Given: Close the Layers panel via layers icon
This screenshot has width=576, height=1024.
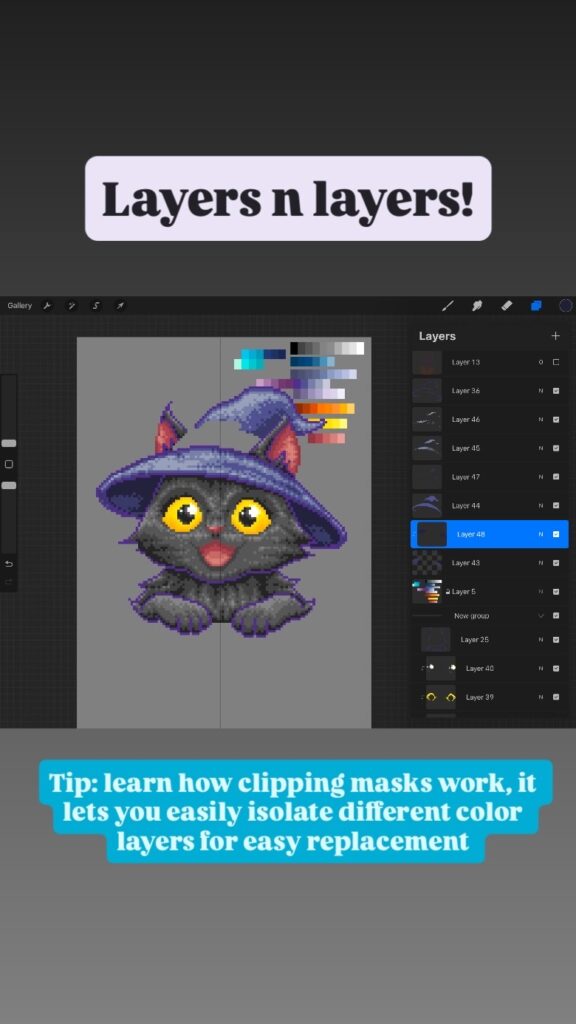Looking at the screenshot, I should (536, 306).
